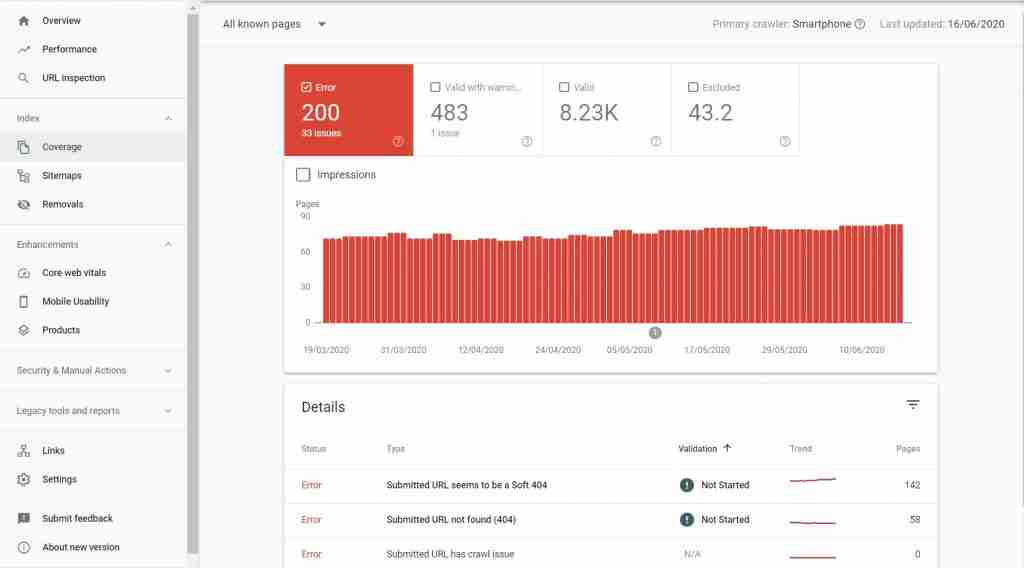Screen dimensions: 1024x568
Task: Click the Removals crossed-eye icon
Action: tap(24, 204)
